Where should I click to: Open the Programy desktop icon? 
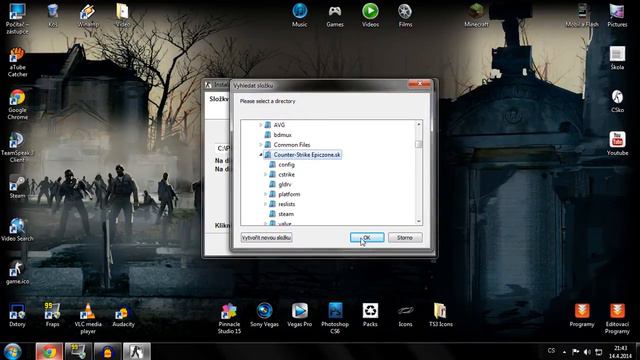coord(582,315)
